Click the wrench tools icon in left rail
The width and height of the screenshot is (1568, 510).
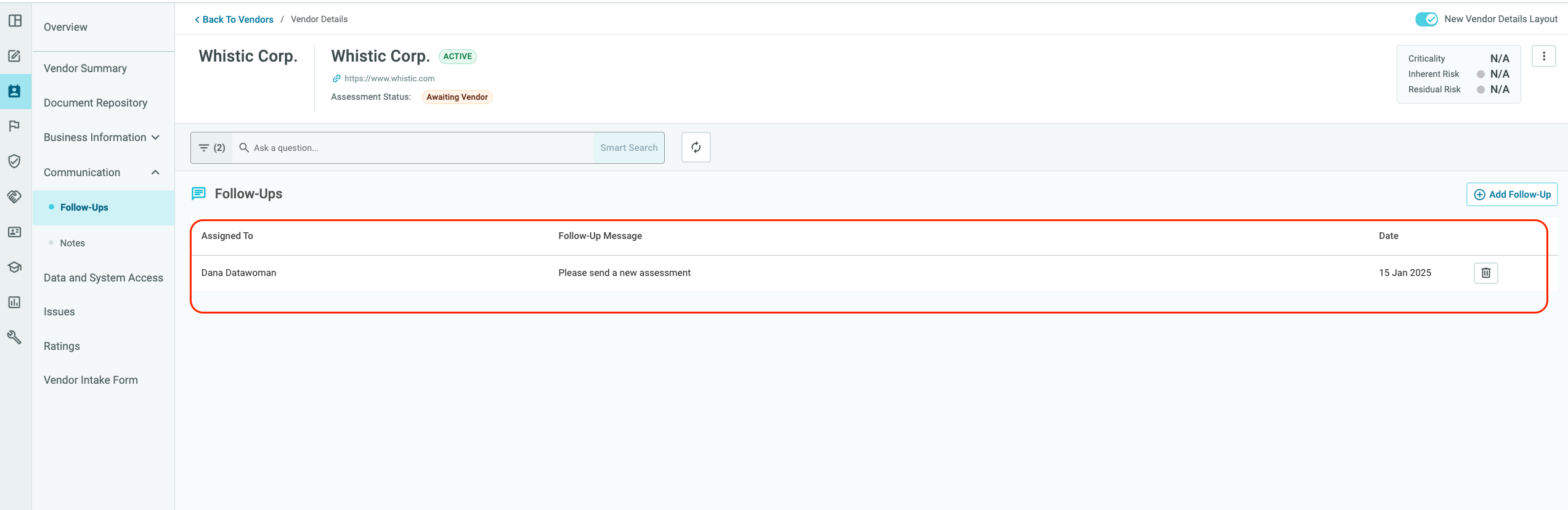15,337
